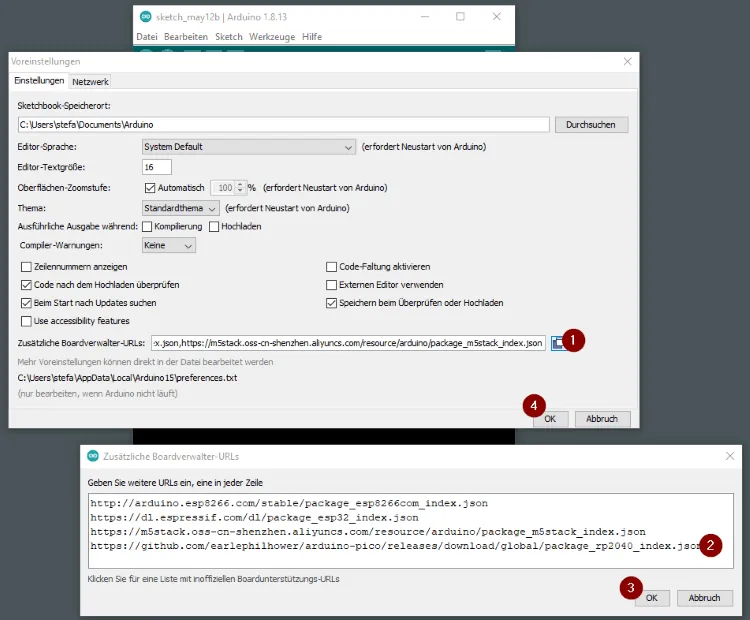Image resolution: width=750 pixels, height=620 pixels.
Task: Close the Arduino sketch window
Action: [x=496, y=17]
